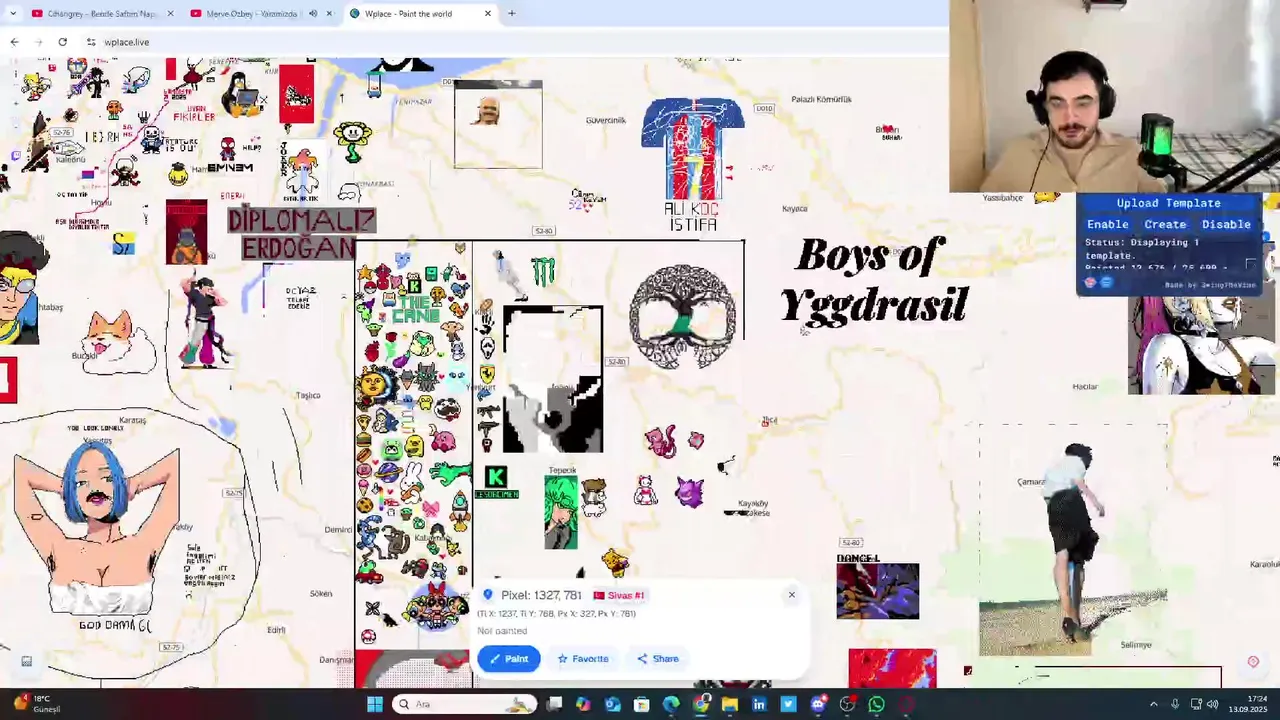Click Enable in the template overlay
This screenshot has height=720, width=1280.
click(1107, 224)
